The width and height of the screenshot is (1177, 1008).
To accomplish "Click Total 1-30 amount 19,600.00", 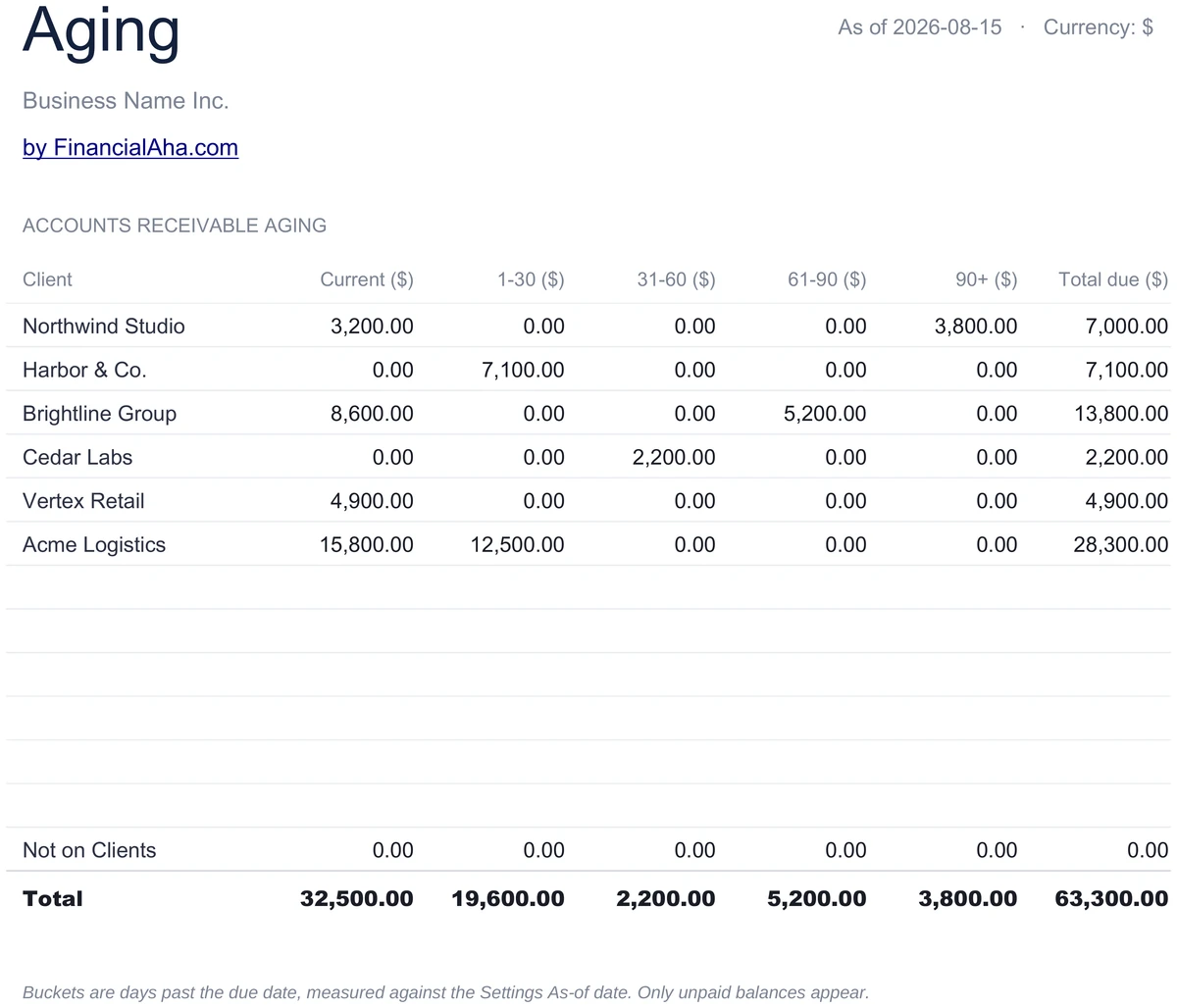I will [x=508, y=899].
